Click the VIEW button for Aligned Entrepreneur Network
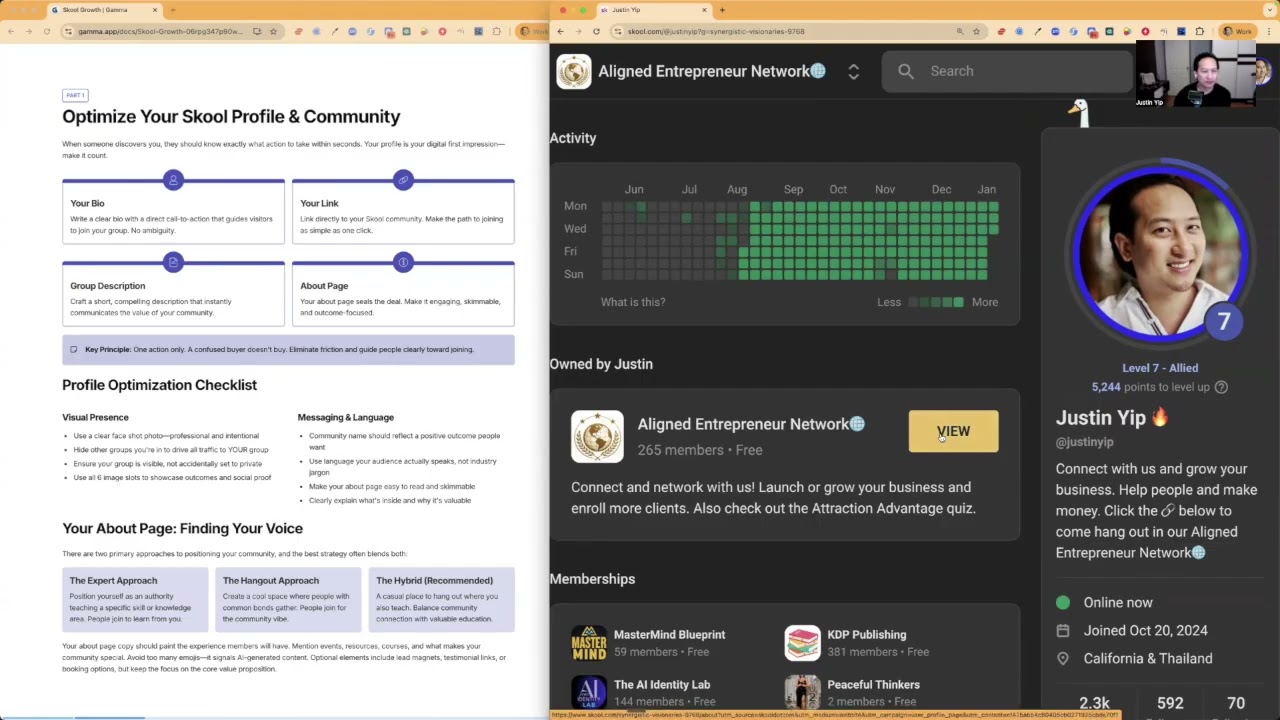Screen dimensions: 1280x720 953,431
